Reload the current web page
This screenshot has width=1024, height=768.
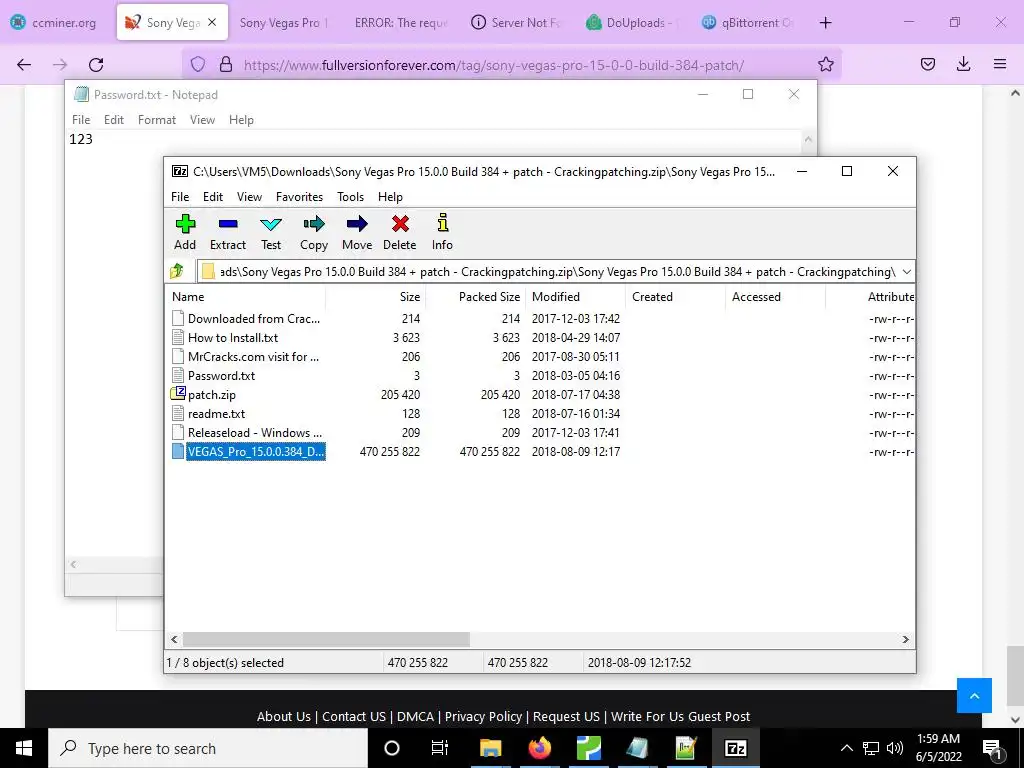96,64
